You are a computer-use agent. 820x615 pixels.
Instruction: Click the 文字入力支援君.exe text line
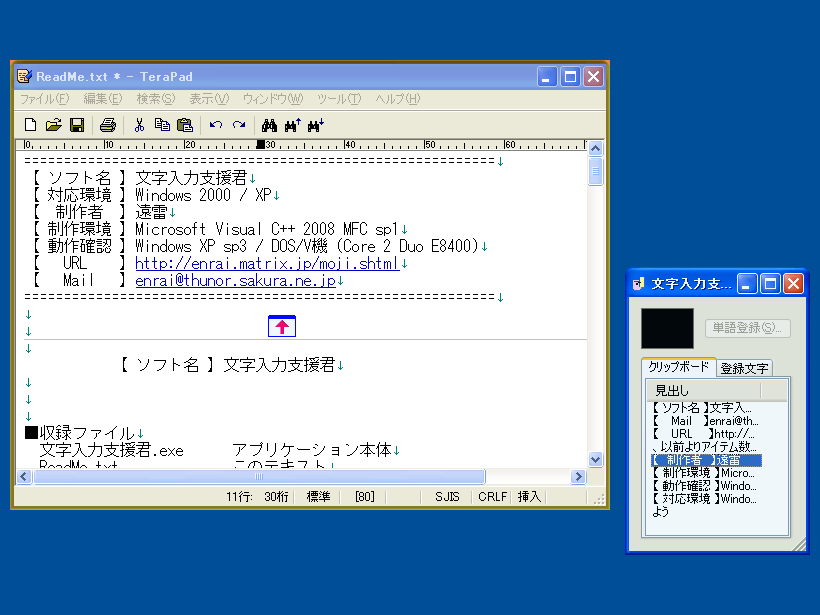click(x=111, y=450)
